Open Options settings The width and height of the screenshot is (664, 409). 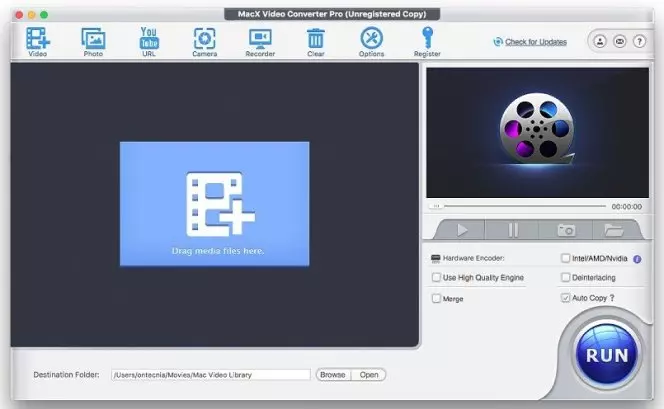[371, 41]
